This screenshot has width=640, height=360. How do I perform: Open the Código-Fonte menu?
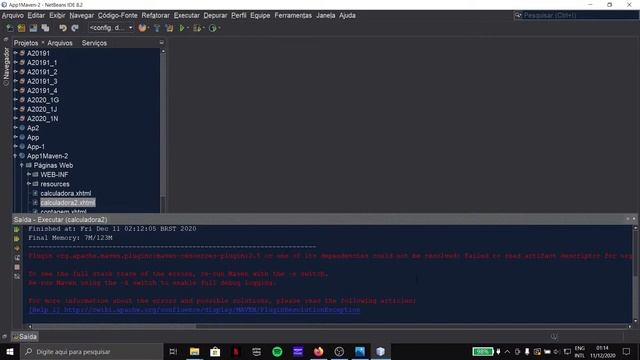coord(118,16)
